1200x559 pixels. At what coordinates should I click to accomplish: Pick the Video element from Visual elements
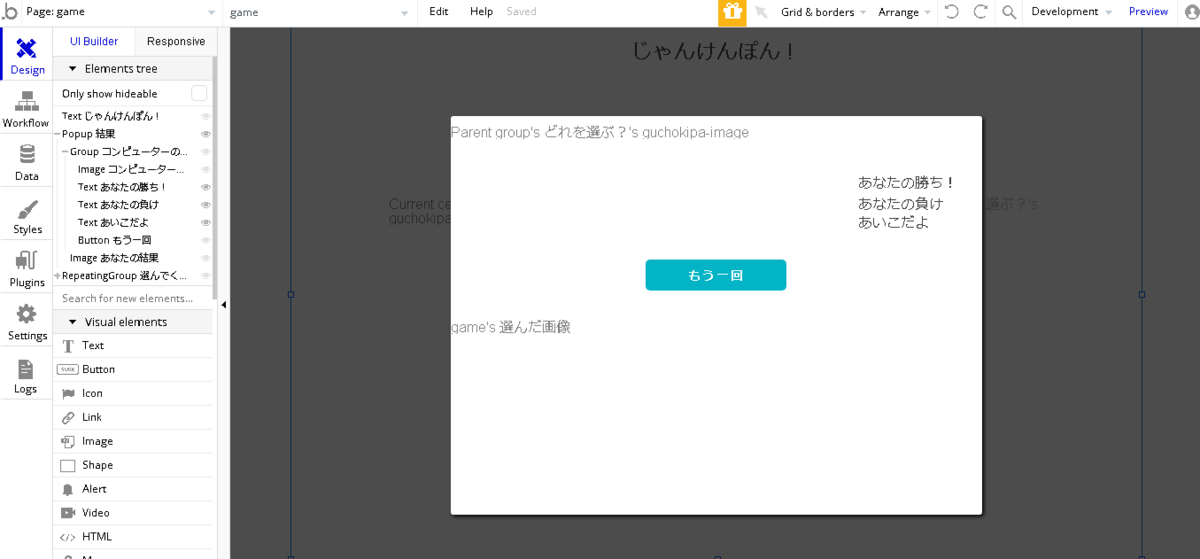[134, 513]
